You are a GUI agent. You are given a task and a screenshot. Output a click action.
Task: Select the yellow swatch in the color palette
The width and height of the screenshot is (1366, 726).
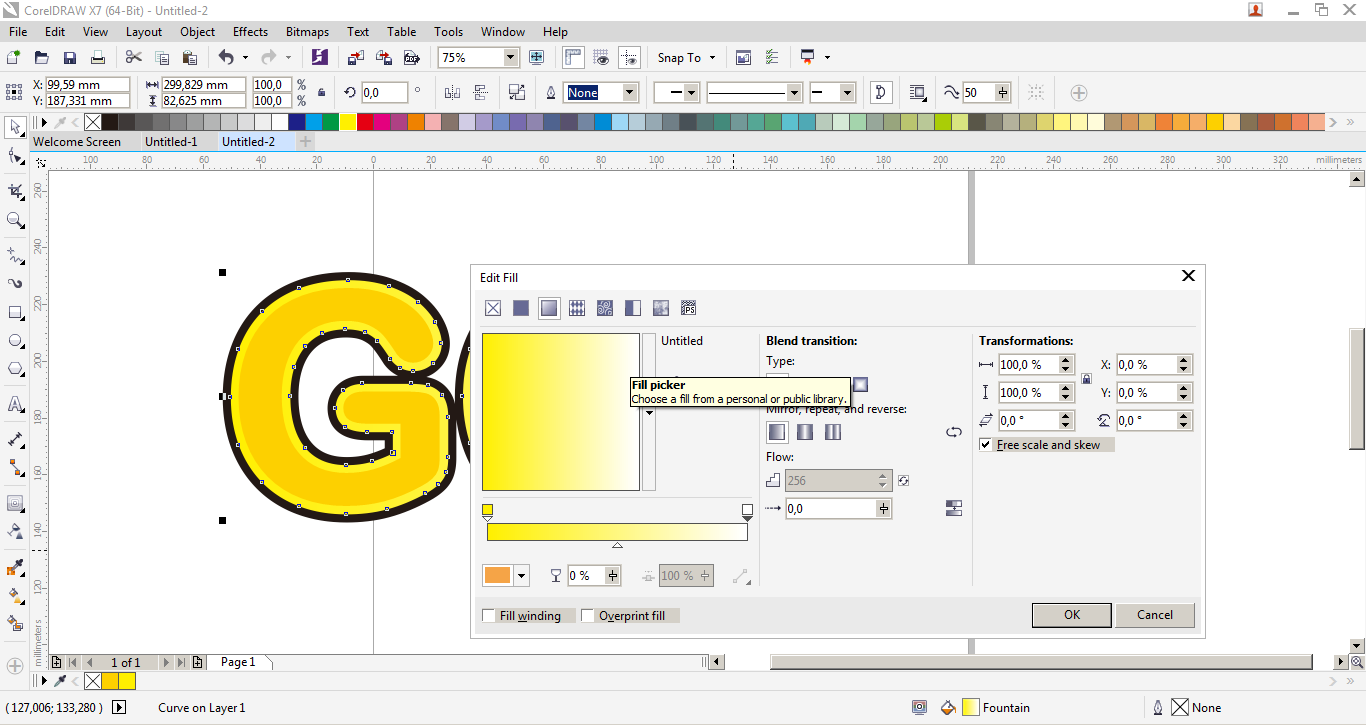pyautogui.click(x=347, y=121)
